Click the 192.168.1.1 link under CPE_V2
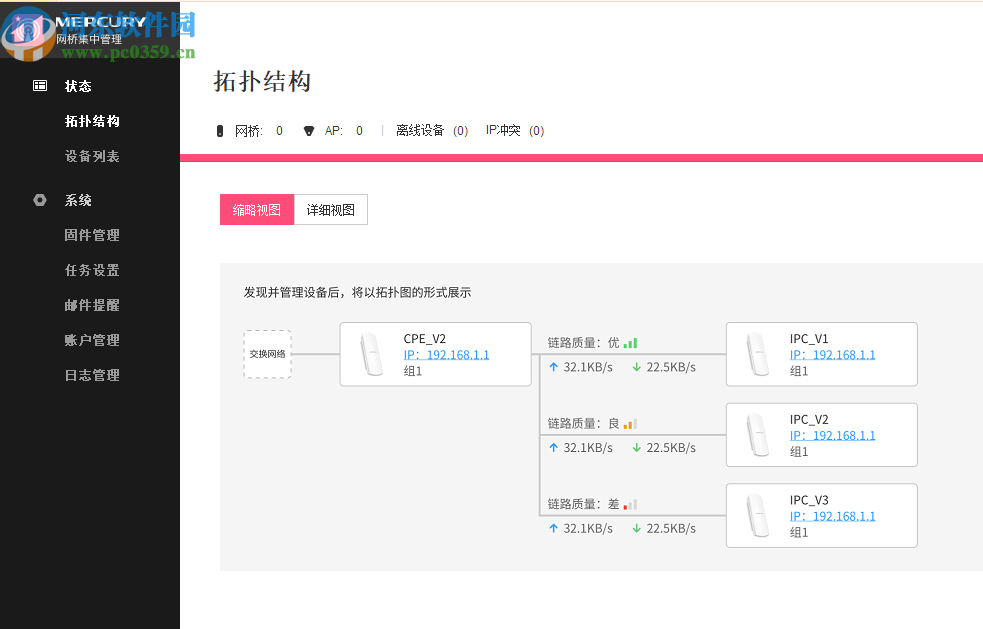The width and height of the screenshot is (983, 629). pos(446,353)
